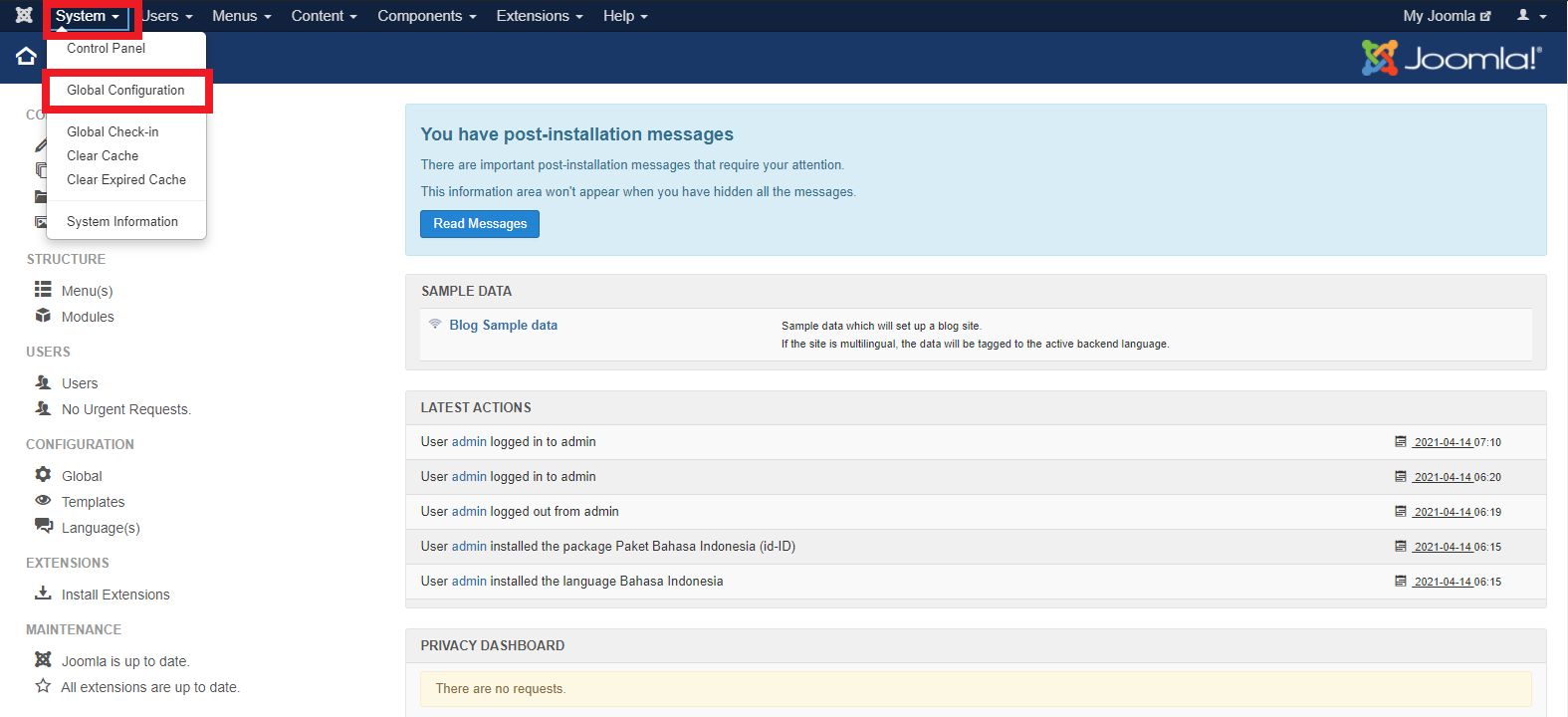Click the Joomla! brand logo
The width and height of the screenshot is (1568, 717).
(x=1452, y=58)
